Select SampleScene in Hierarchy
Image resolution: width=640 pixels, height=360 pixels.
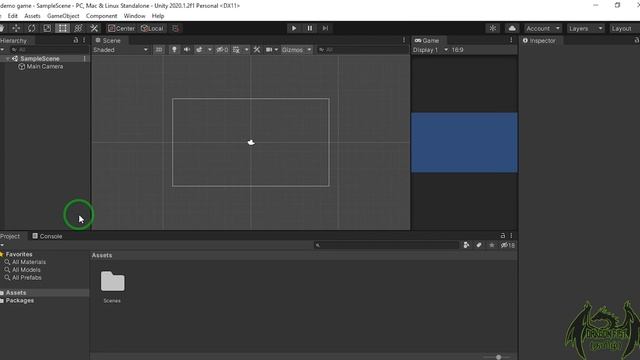tap(40, 59)
